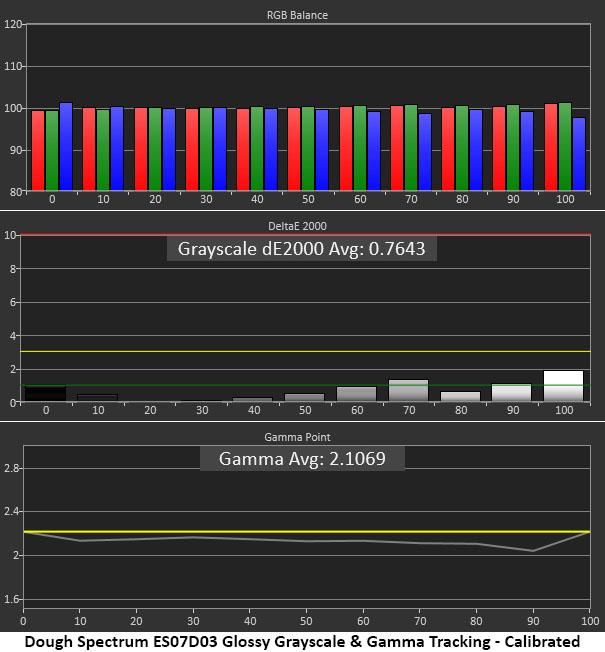605x652 pixels.
Task: Click the "90" x-axis label in Gamma chart
Action: point(533,621)
